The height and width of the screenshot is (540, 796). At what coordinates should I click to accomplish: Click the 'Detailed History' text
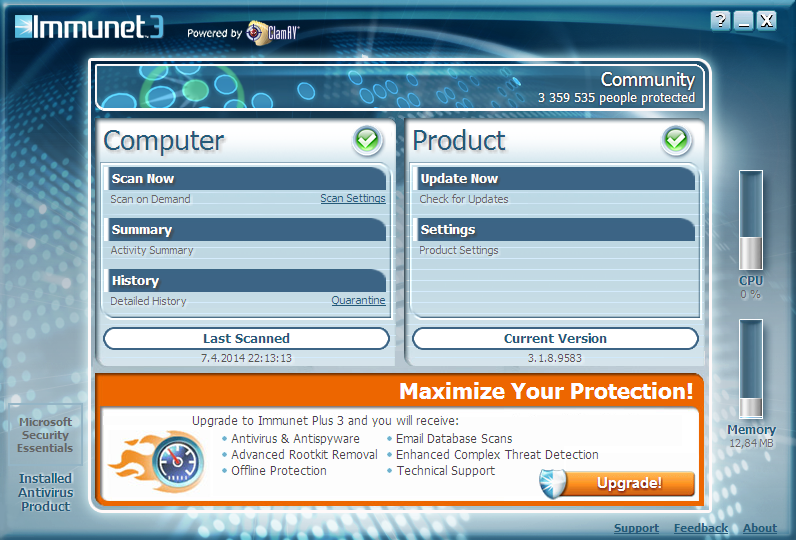(148, 301)
